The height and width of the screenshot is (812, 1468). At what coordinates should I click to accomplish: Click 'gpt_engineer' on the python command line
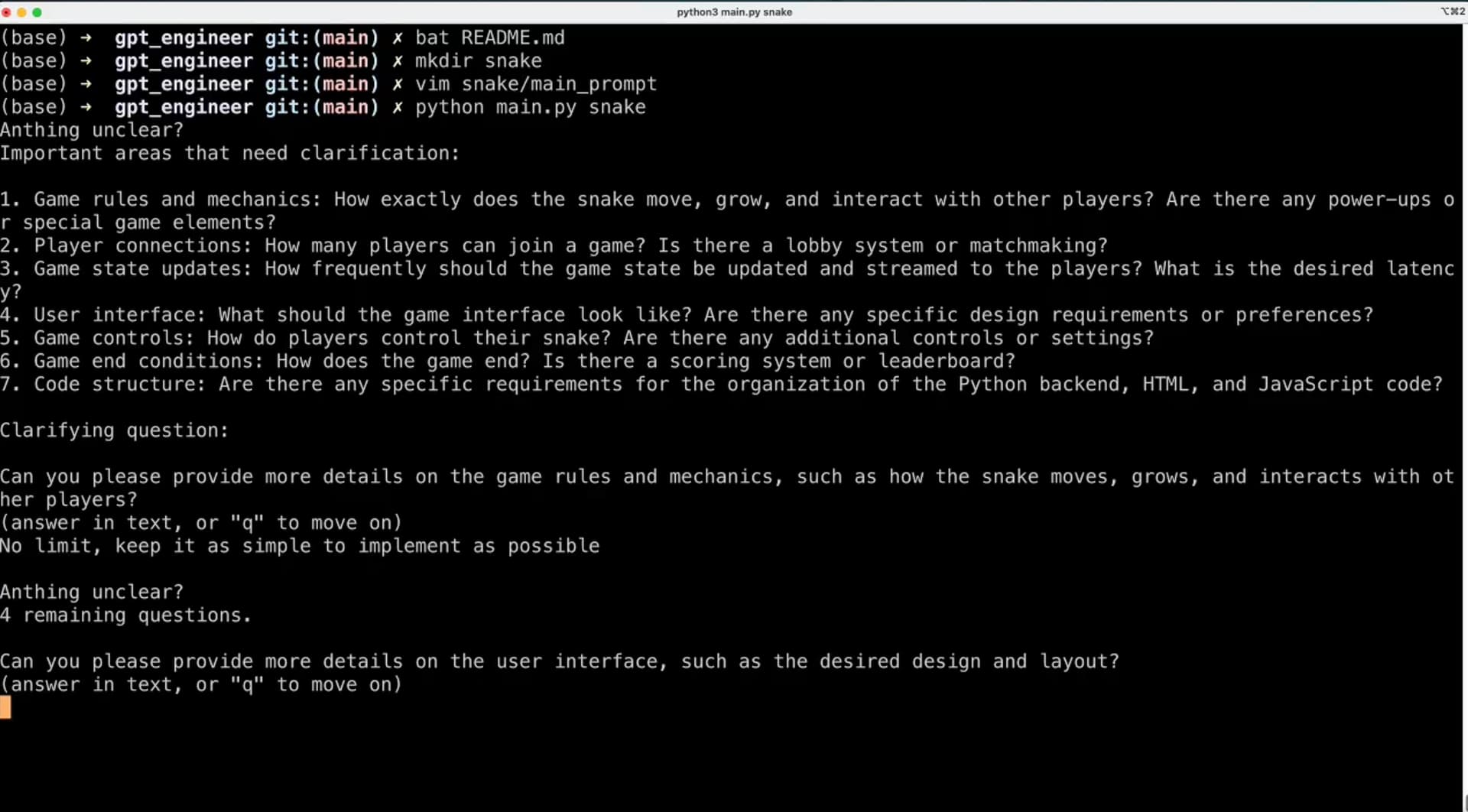tap(183, 108)
